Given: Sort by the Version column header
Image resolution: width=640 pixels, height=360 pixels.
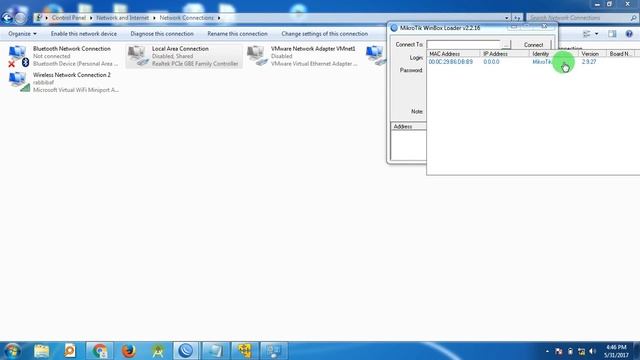Looking at the screenshot, I should 592,54.
